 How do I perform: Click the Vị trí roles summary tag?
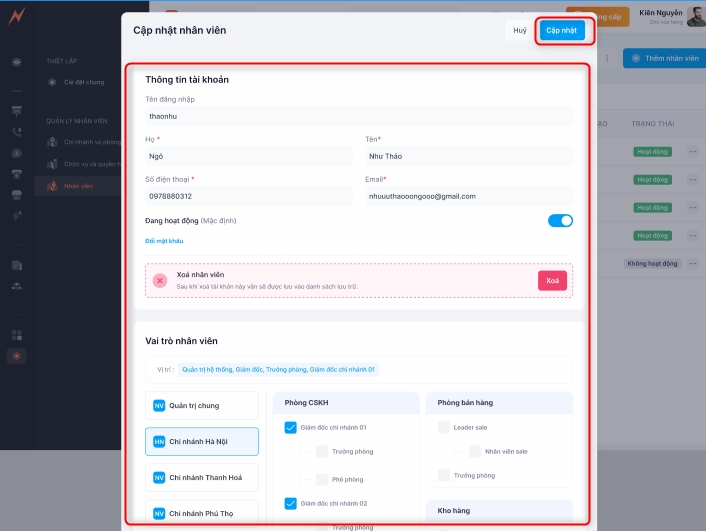point(278,369)
